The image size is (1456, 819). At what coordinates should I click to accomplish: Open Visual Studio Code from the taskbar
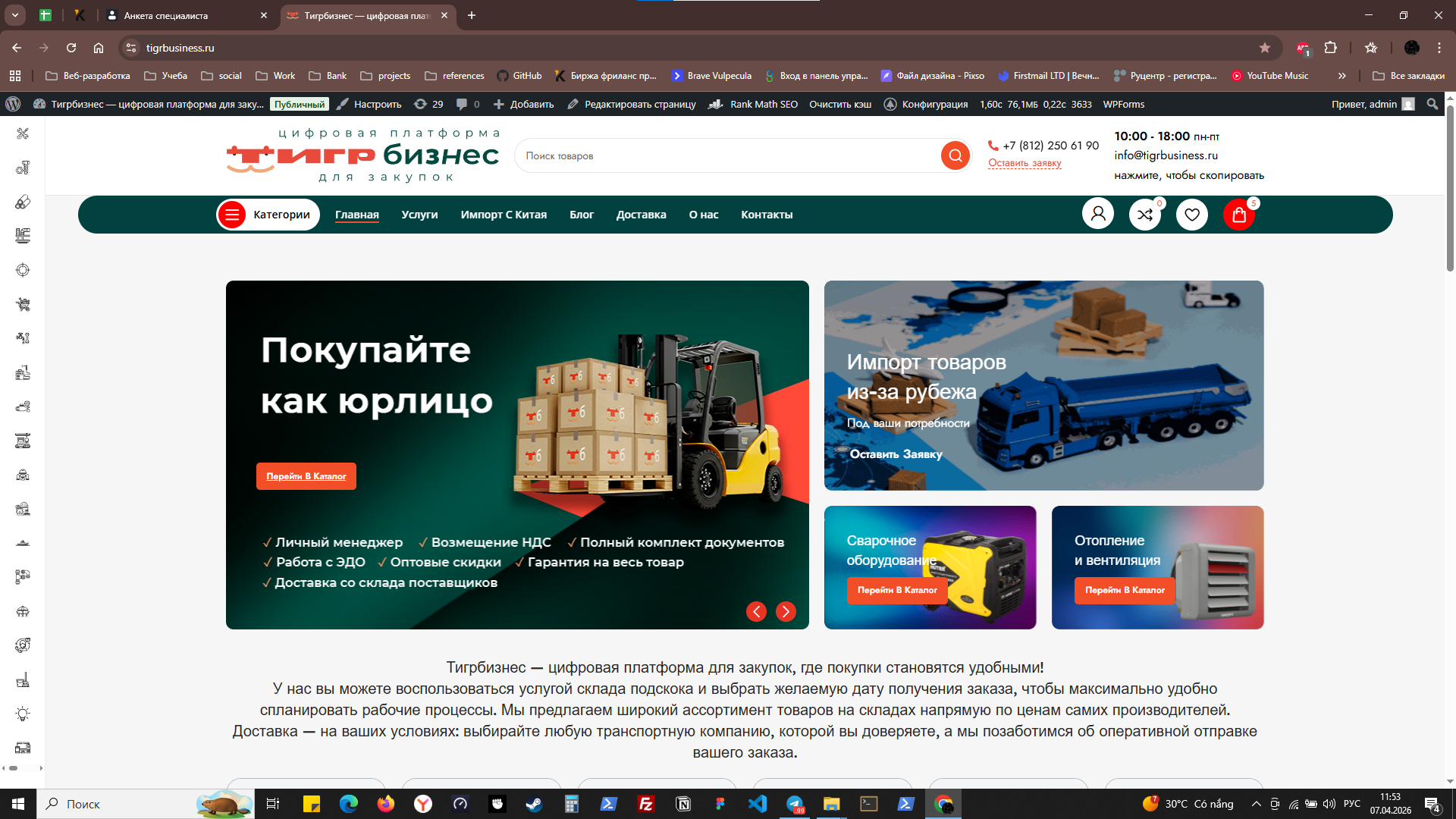tap(758, 804)
